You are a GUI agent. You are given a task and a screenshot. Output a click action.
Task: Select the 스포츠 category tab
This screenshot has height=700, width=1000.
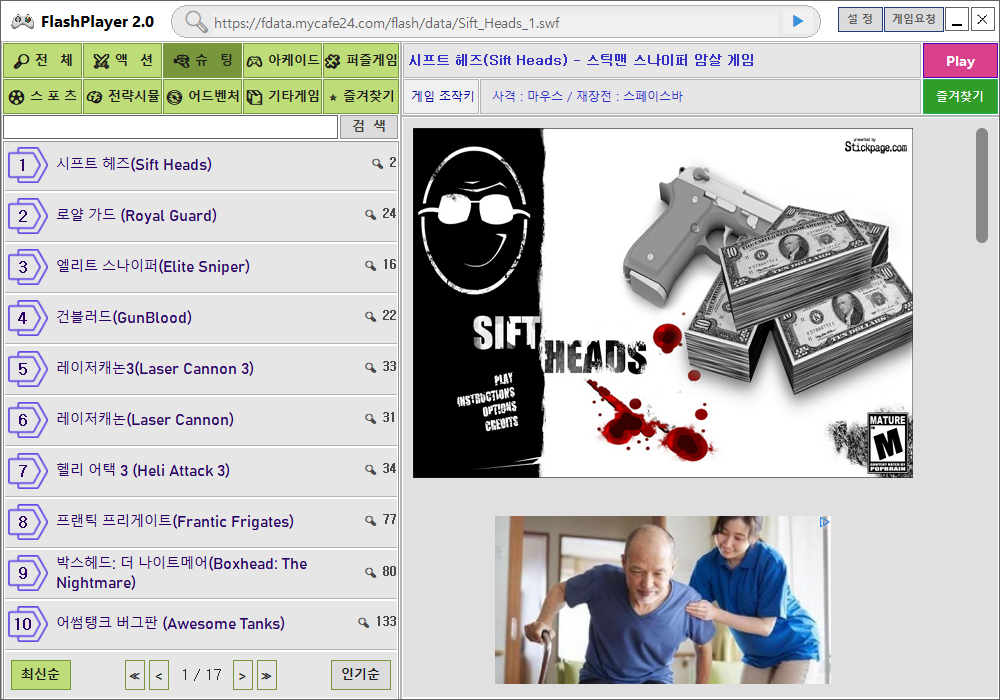tap(43, 96)
